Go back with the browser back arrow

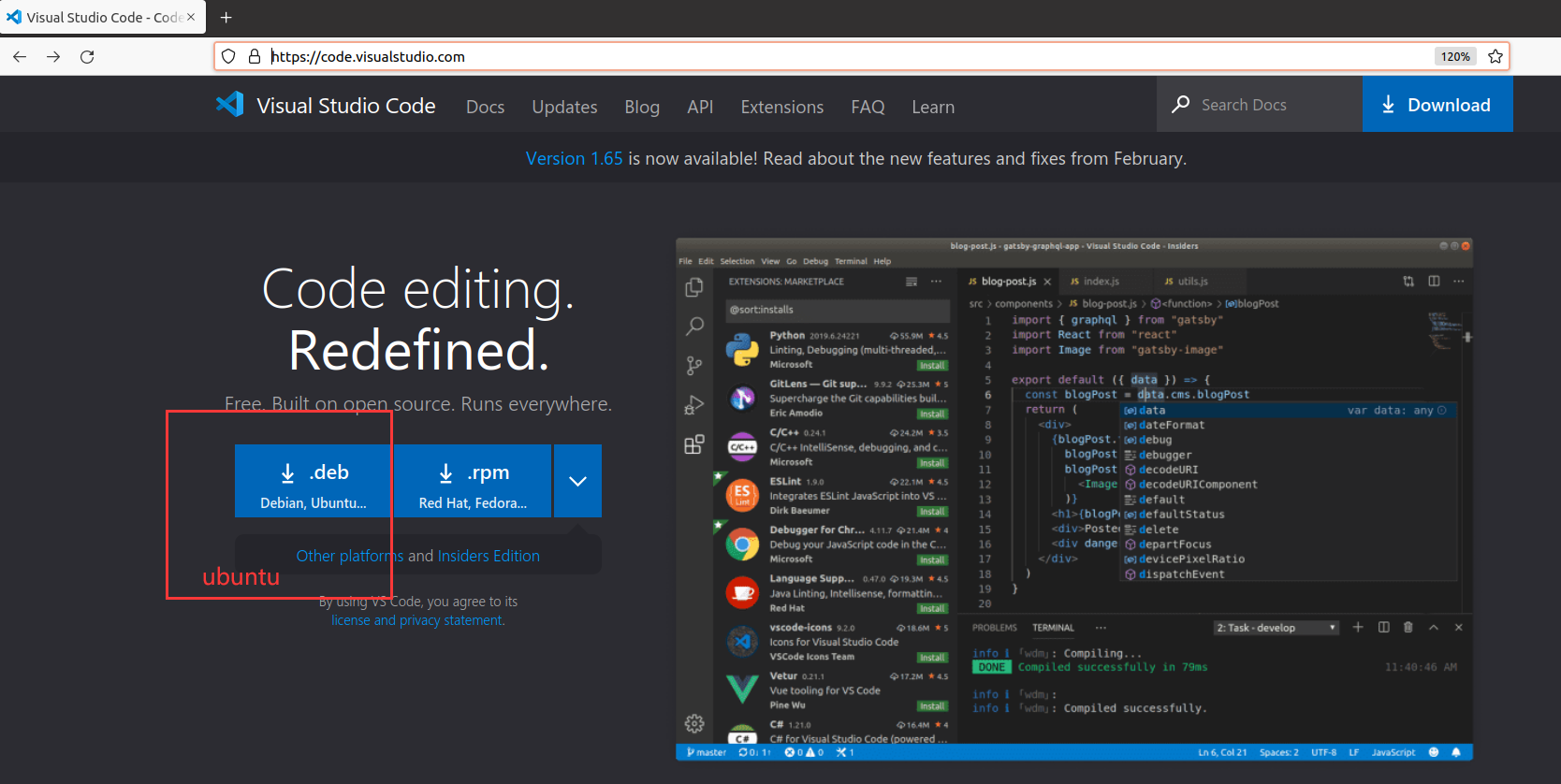click(x=20, y=57)
